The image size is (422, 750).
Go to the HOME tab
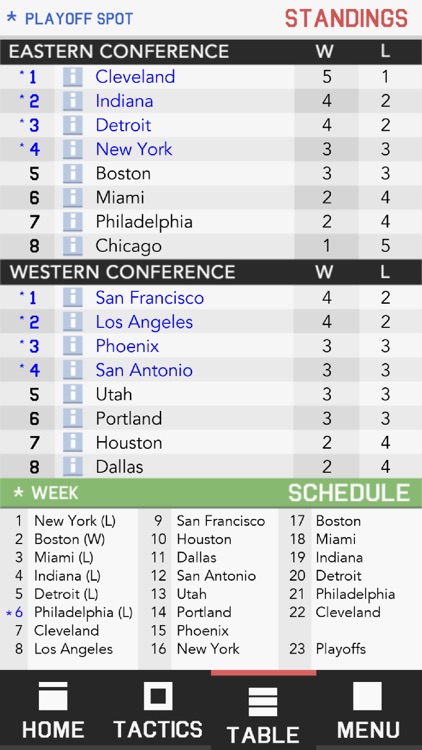pyautogui.click(x=53, y=710)
